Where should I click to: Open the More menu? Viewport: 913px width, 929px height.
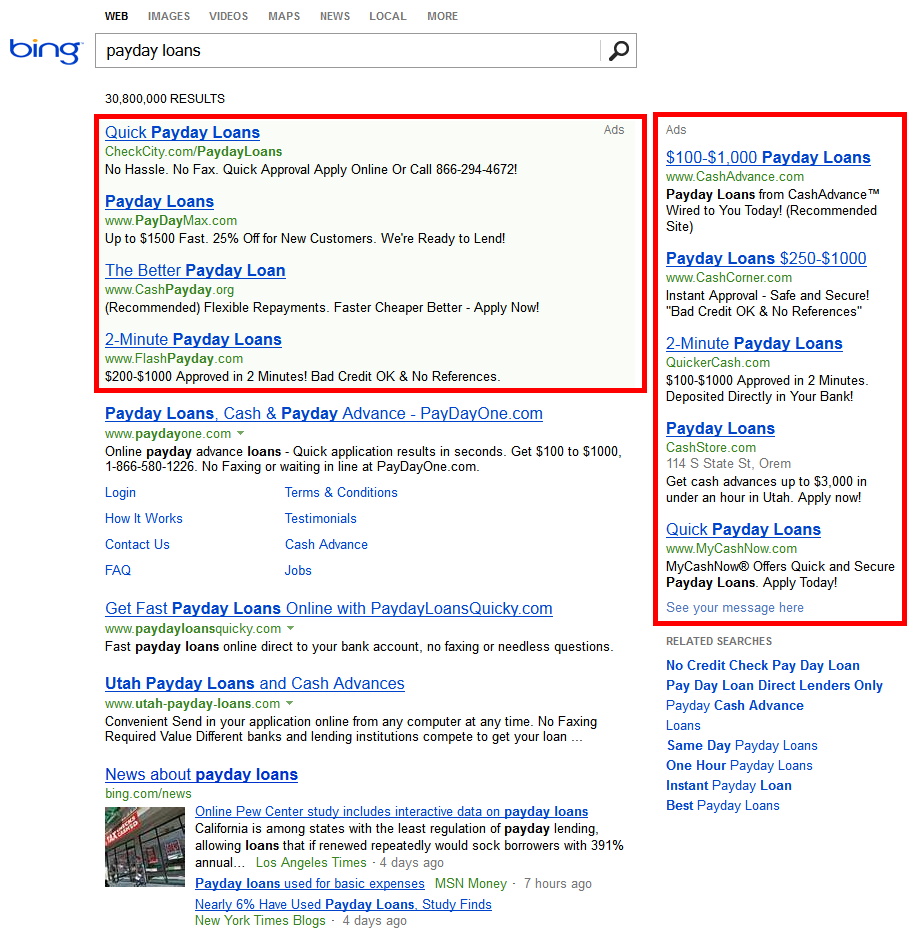coord(442,16)
